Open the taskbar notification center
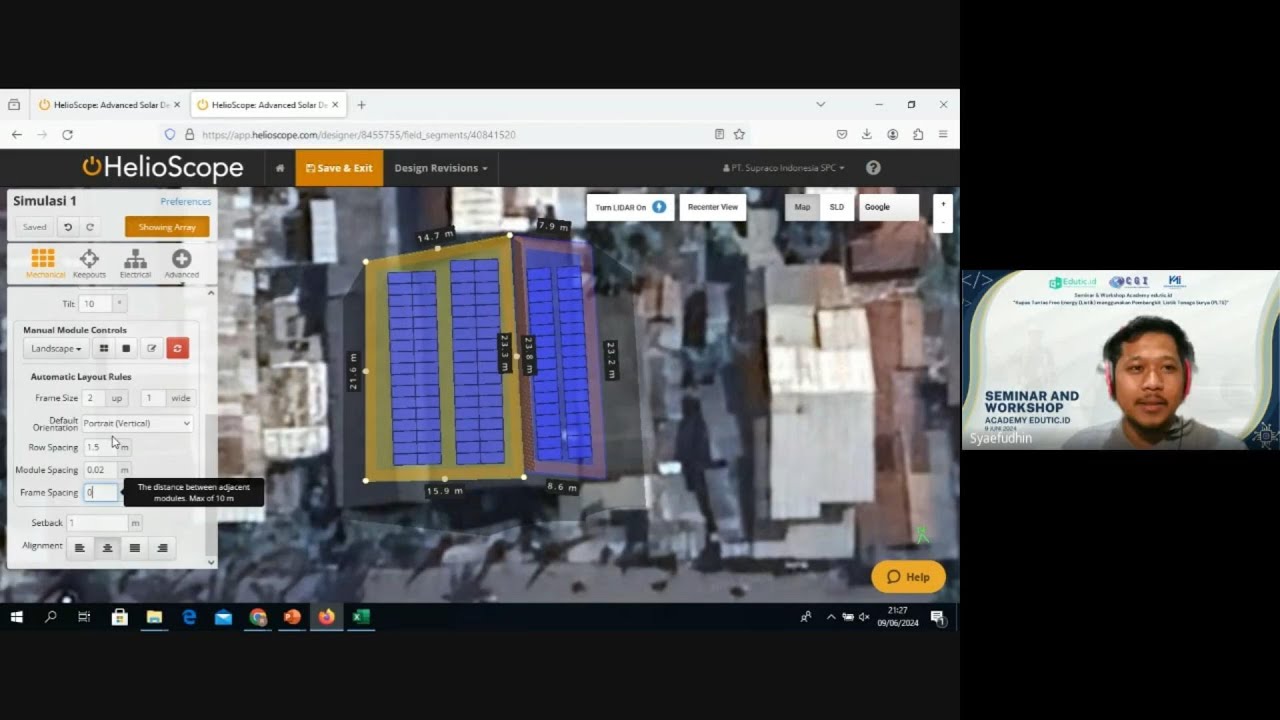Image resolution: width=1280 pixels, height=720 pixels. pyautogui.click(x=938, y=618)
